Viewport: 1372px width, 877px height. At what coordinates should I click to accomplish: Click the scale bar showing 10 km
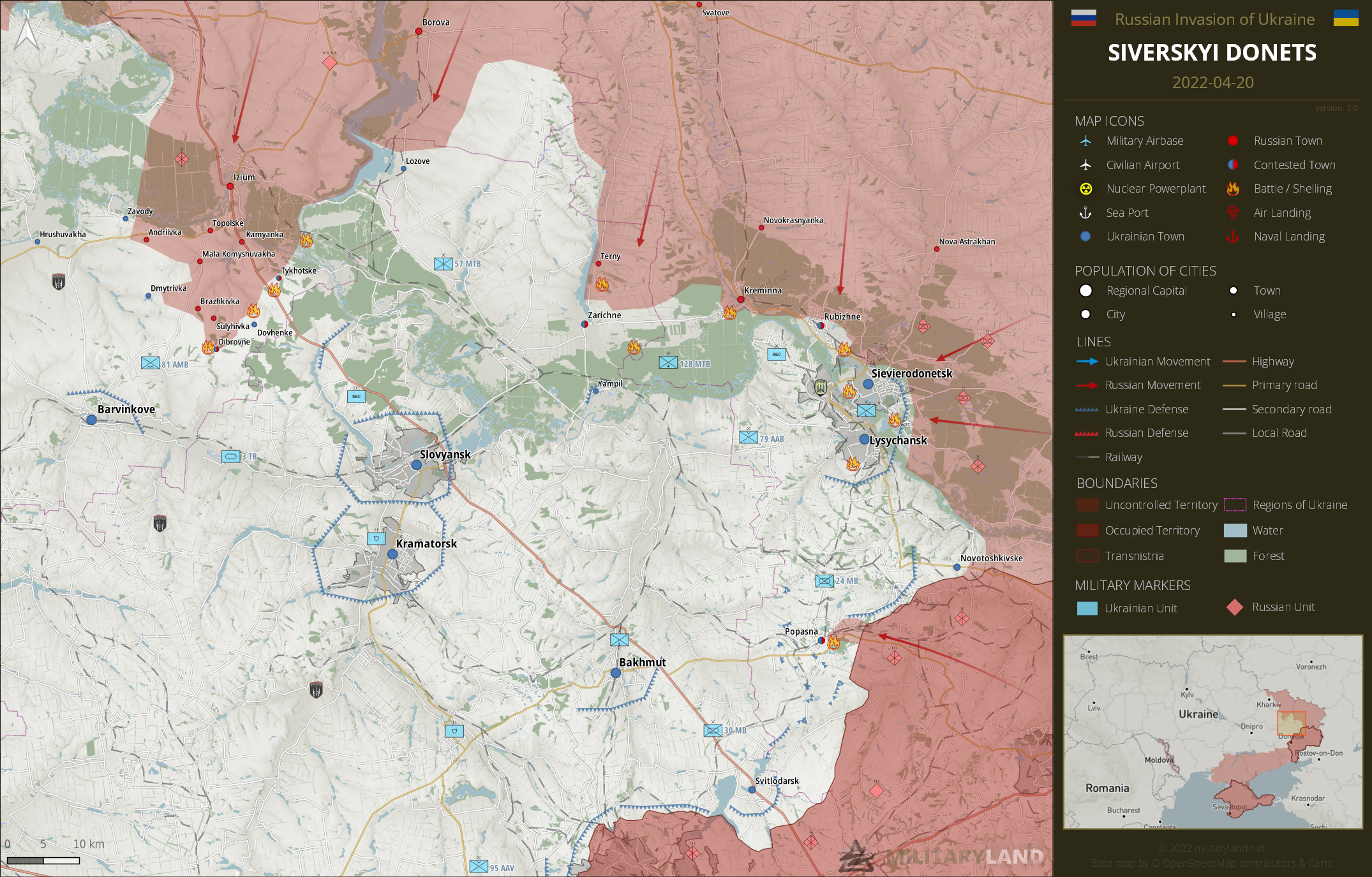tap(43, 860)
